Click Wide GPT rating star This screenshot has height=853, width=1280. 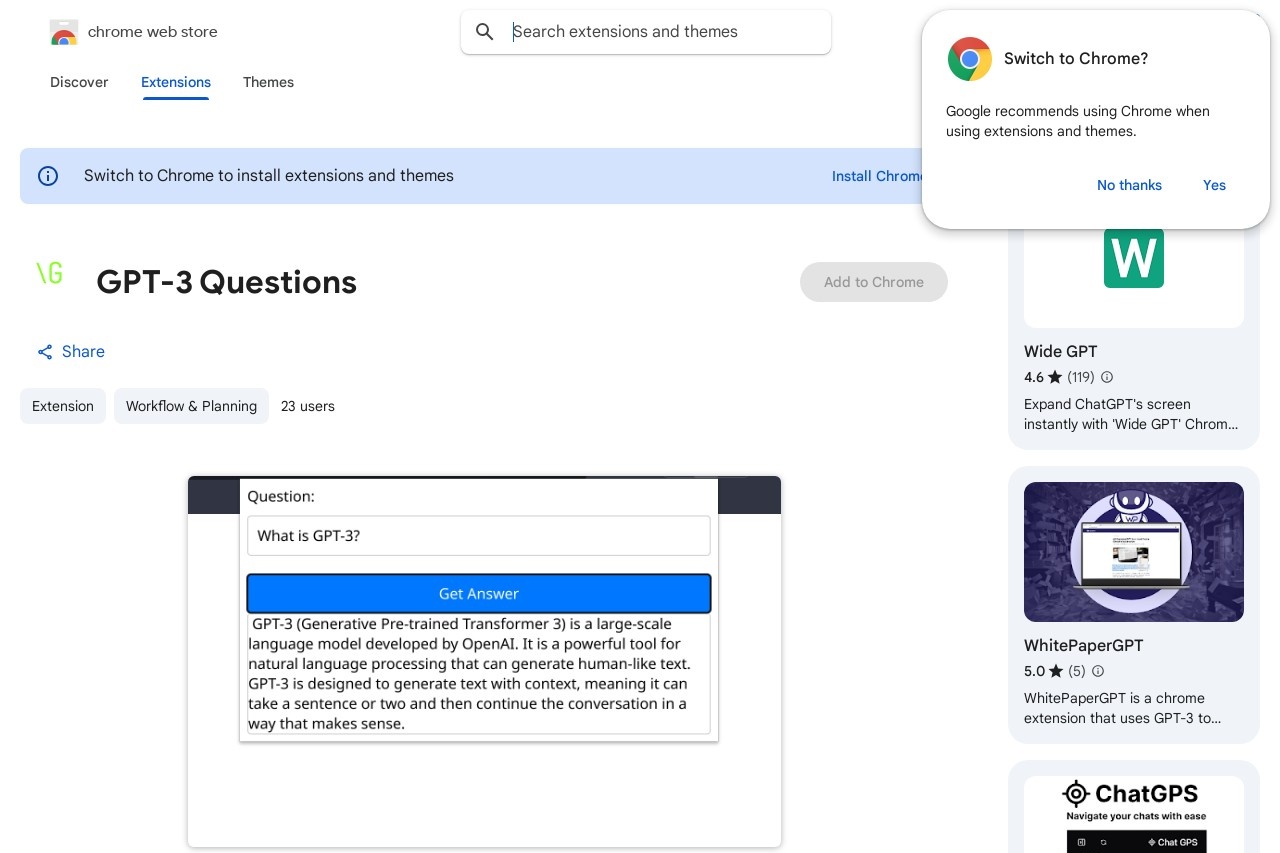click(x=1055, y=377)
